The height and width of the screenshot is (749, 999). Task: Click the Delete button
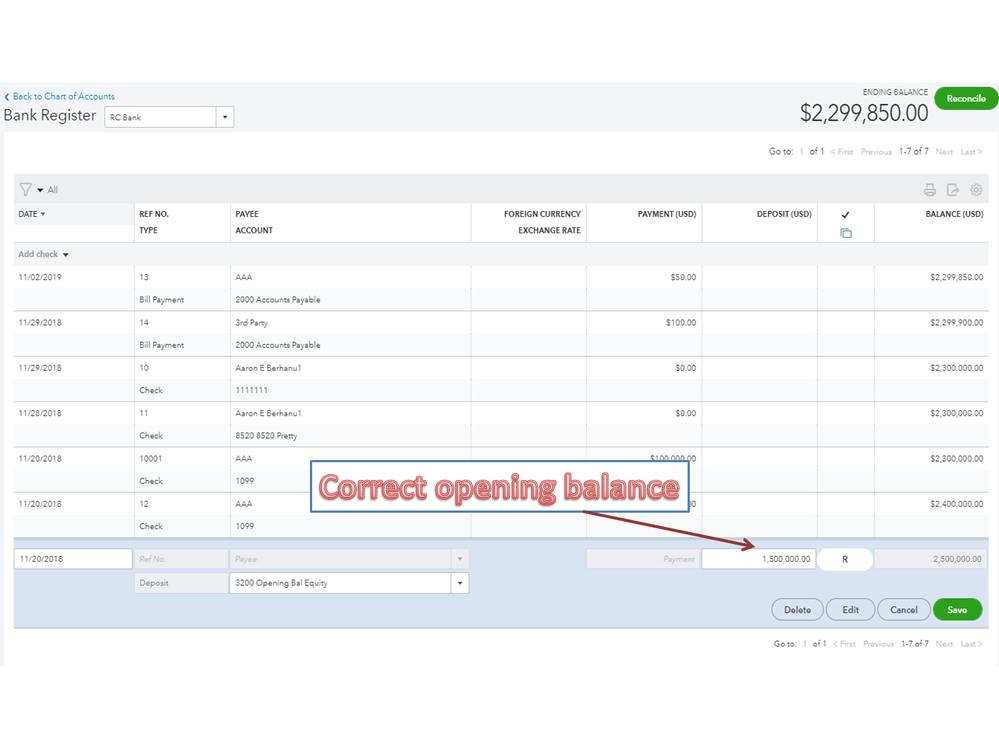[x=797, y=610]
